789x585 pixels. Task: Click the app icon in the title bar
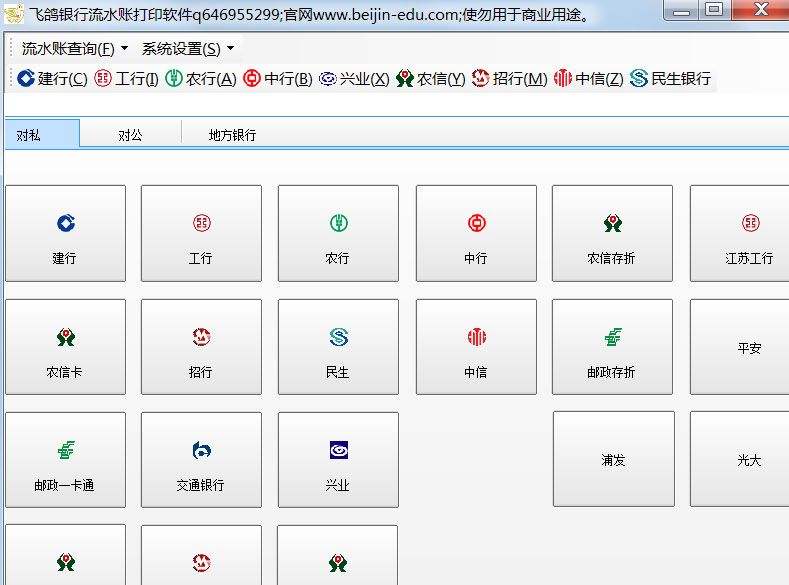coord(14,14)
